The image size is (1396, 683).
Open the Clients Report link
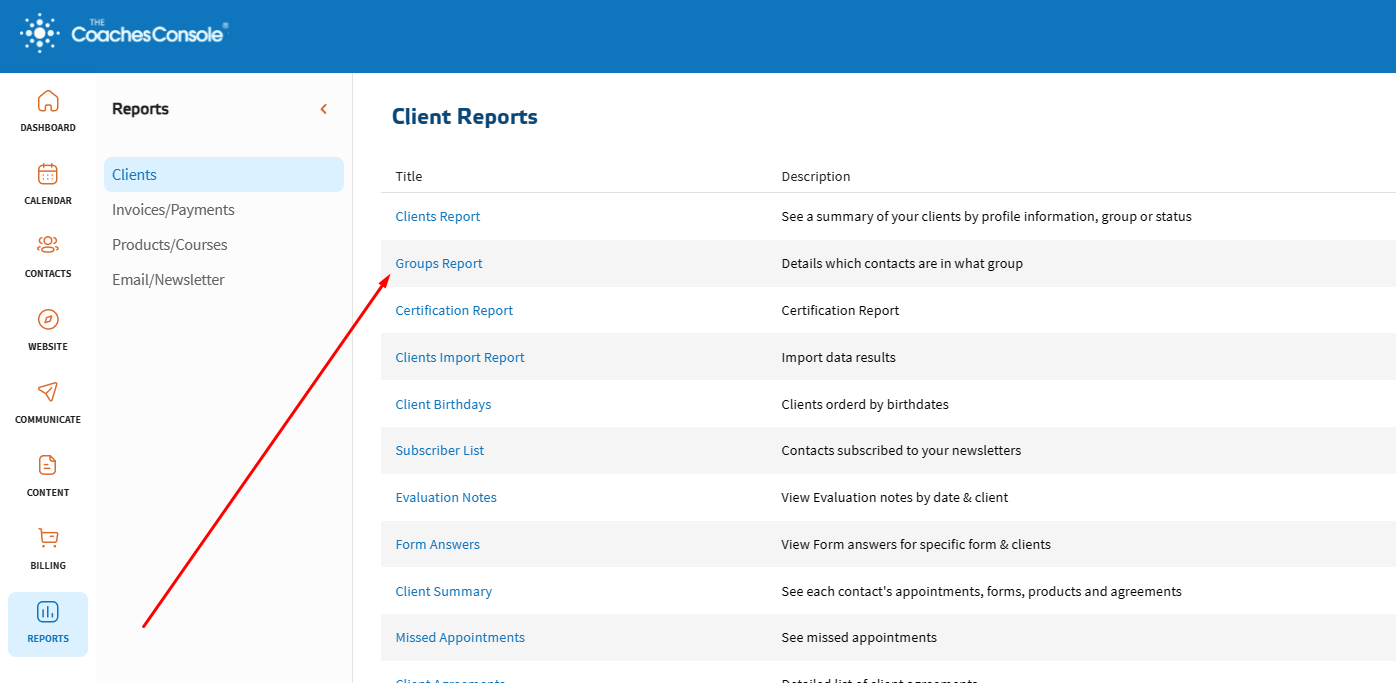click(438, 217)
